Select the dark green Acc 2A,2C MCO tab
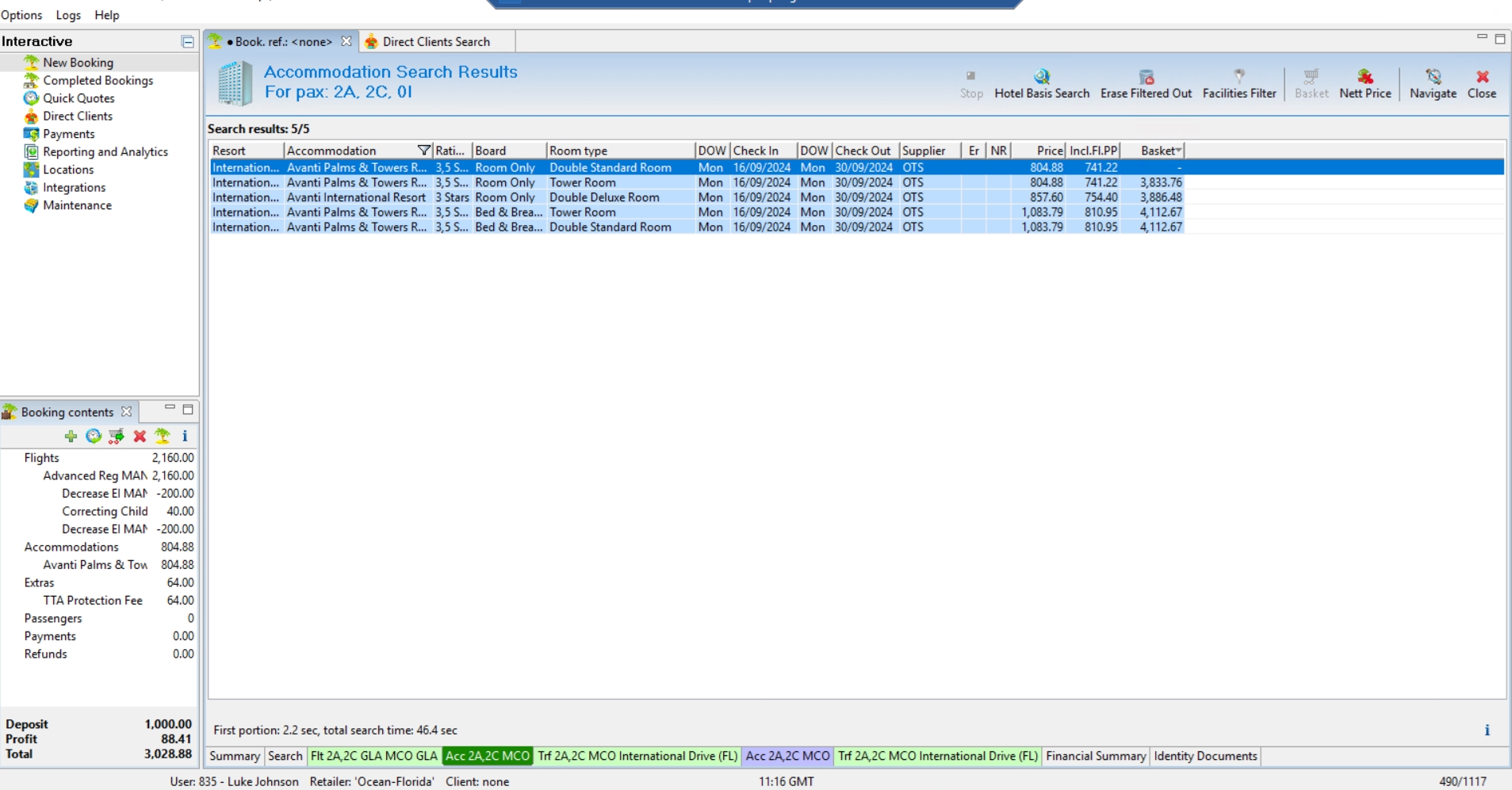 (x=488, y=756)
